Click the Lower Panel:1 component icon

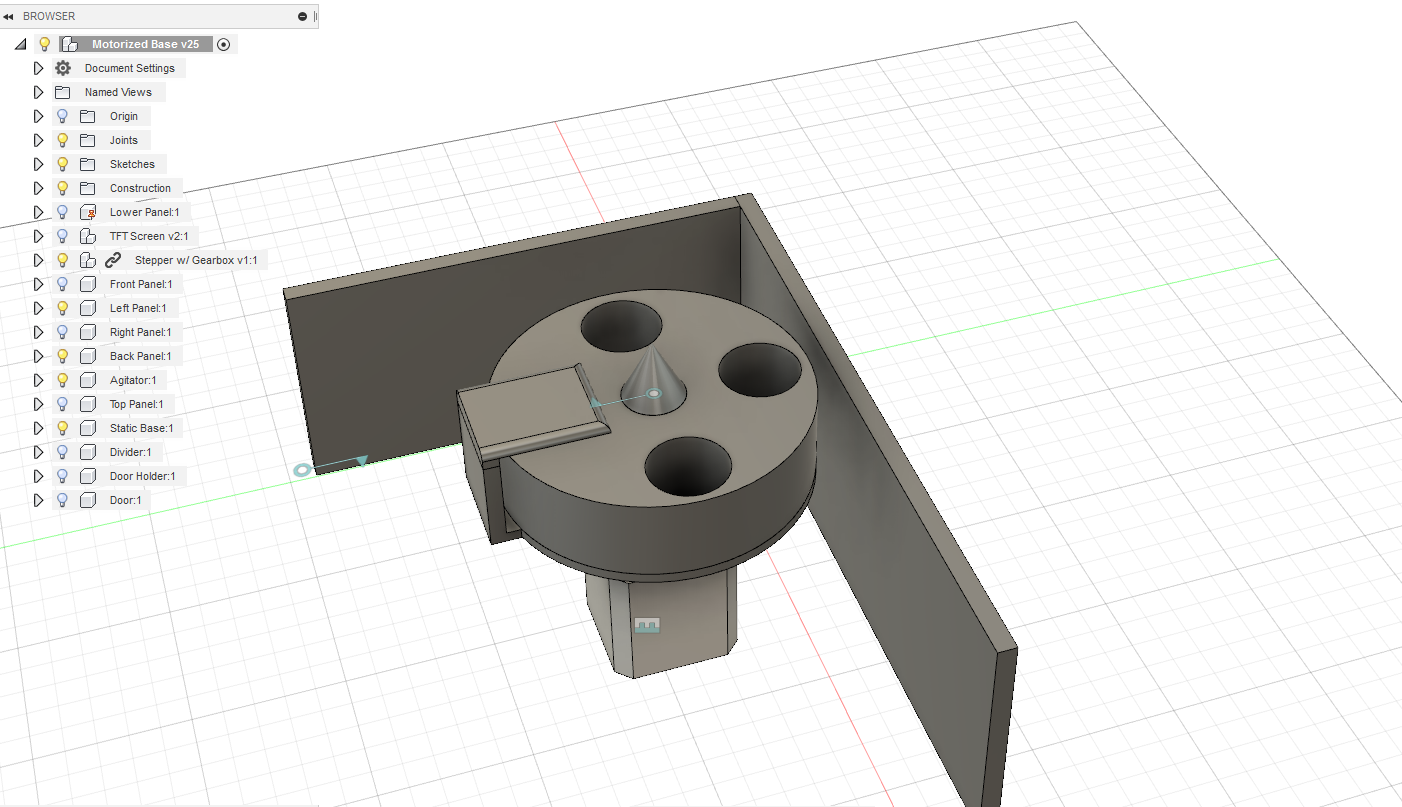point(87,212)
